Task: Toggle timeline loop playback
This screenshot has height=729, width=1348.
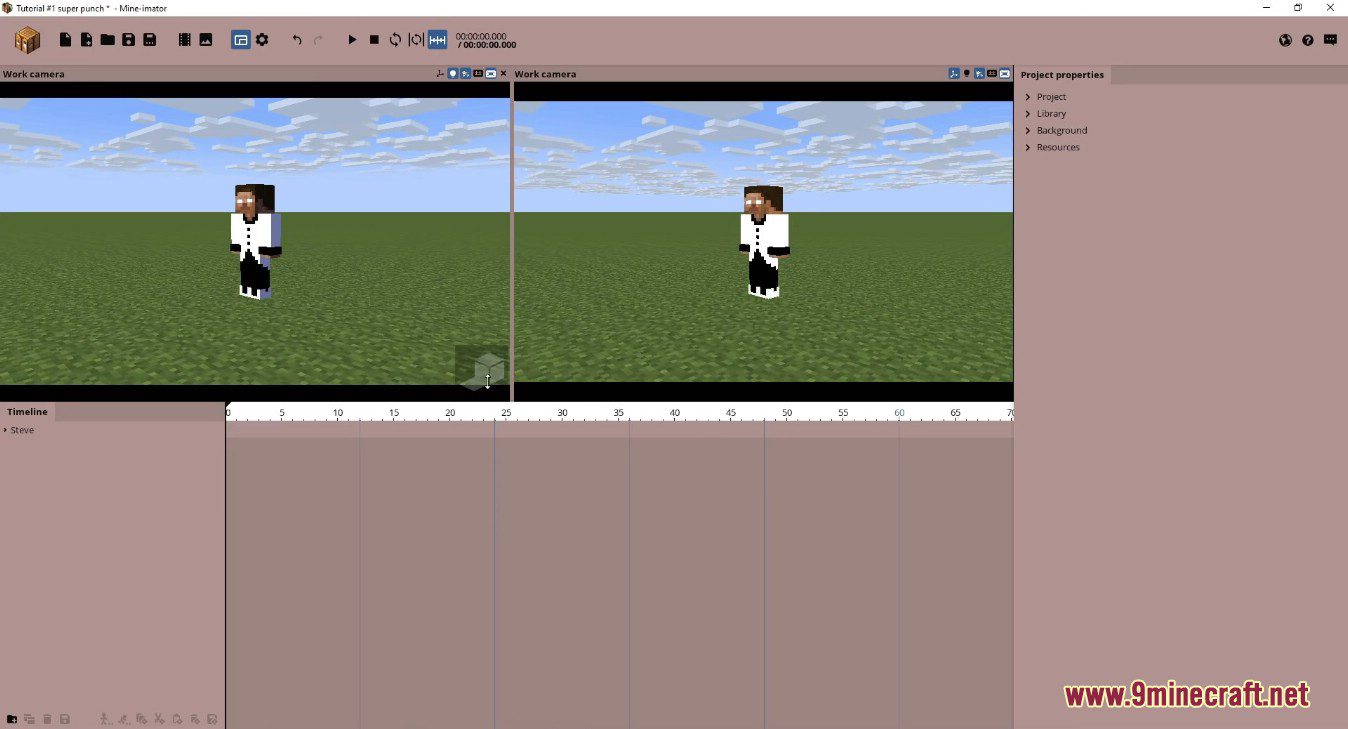Action: click(x=395, y=40)
